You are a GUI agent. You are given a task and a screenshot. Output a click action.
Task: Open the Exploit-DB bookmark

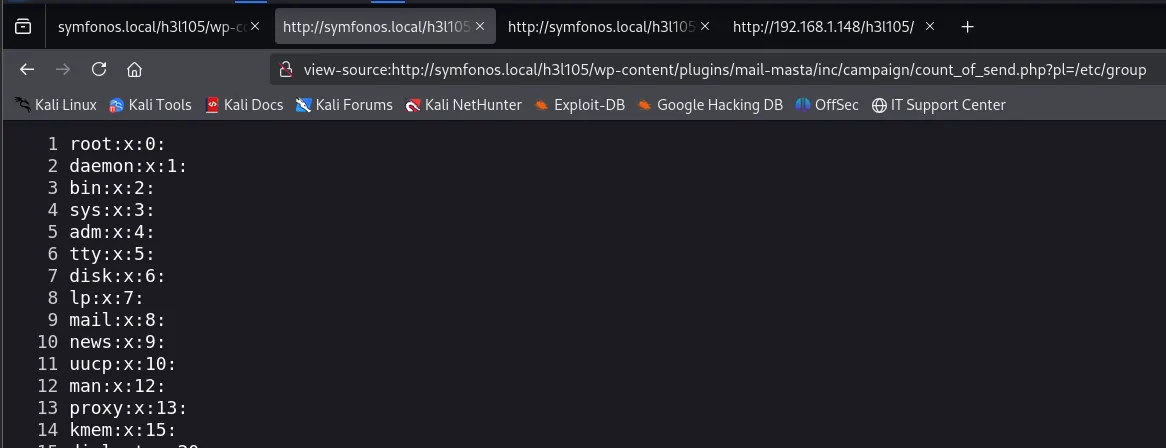pyautogui.click(x=579, y=105)
